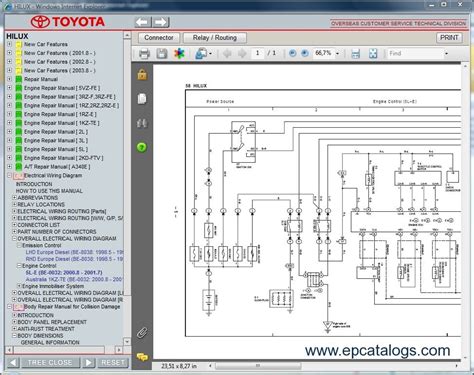Open A/T Repair Manual [ A340E ]
Image resolution: width=474 pixels, height=375 pixels.
tap(57, 167)
